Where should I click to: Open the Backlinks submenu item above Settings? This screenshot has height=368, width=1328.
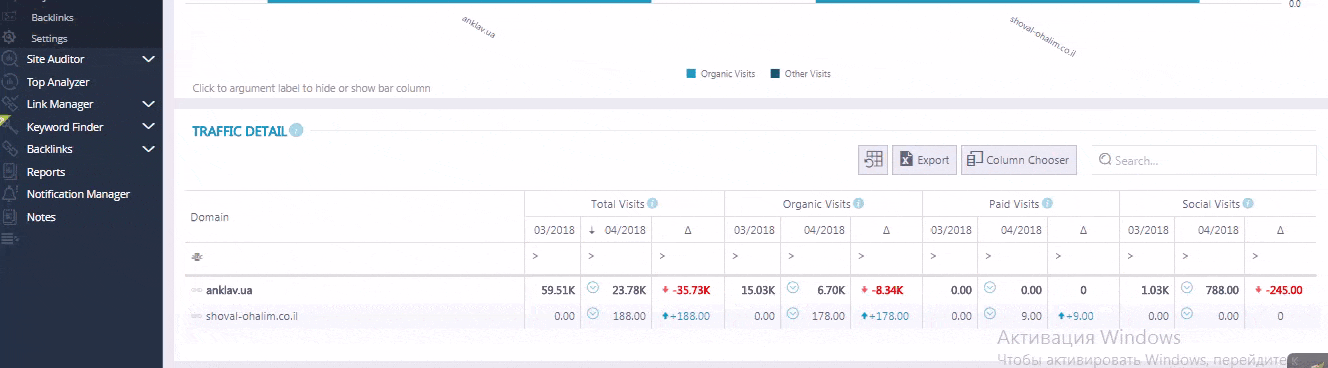[52, 17]
